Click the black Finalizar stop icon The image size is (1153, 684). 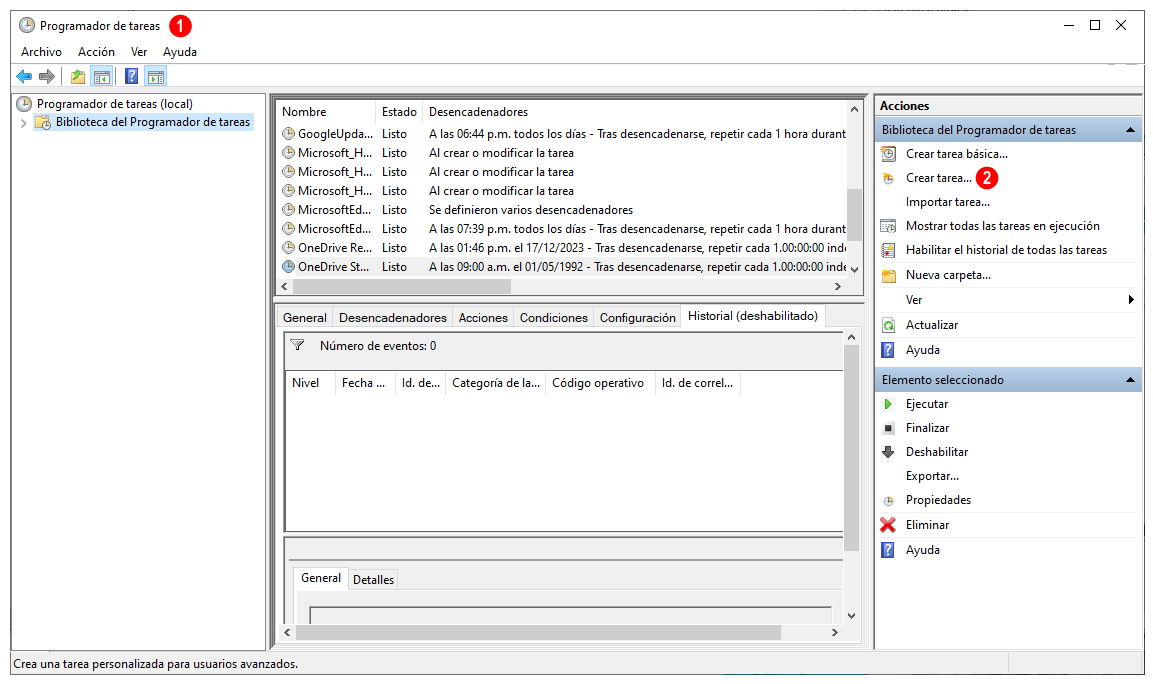pyautogui.click(x=888, y=428)
